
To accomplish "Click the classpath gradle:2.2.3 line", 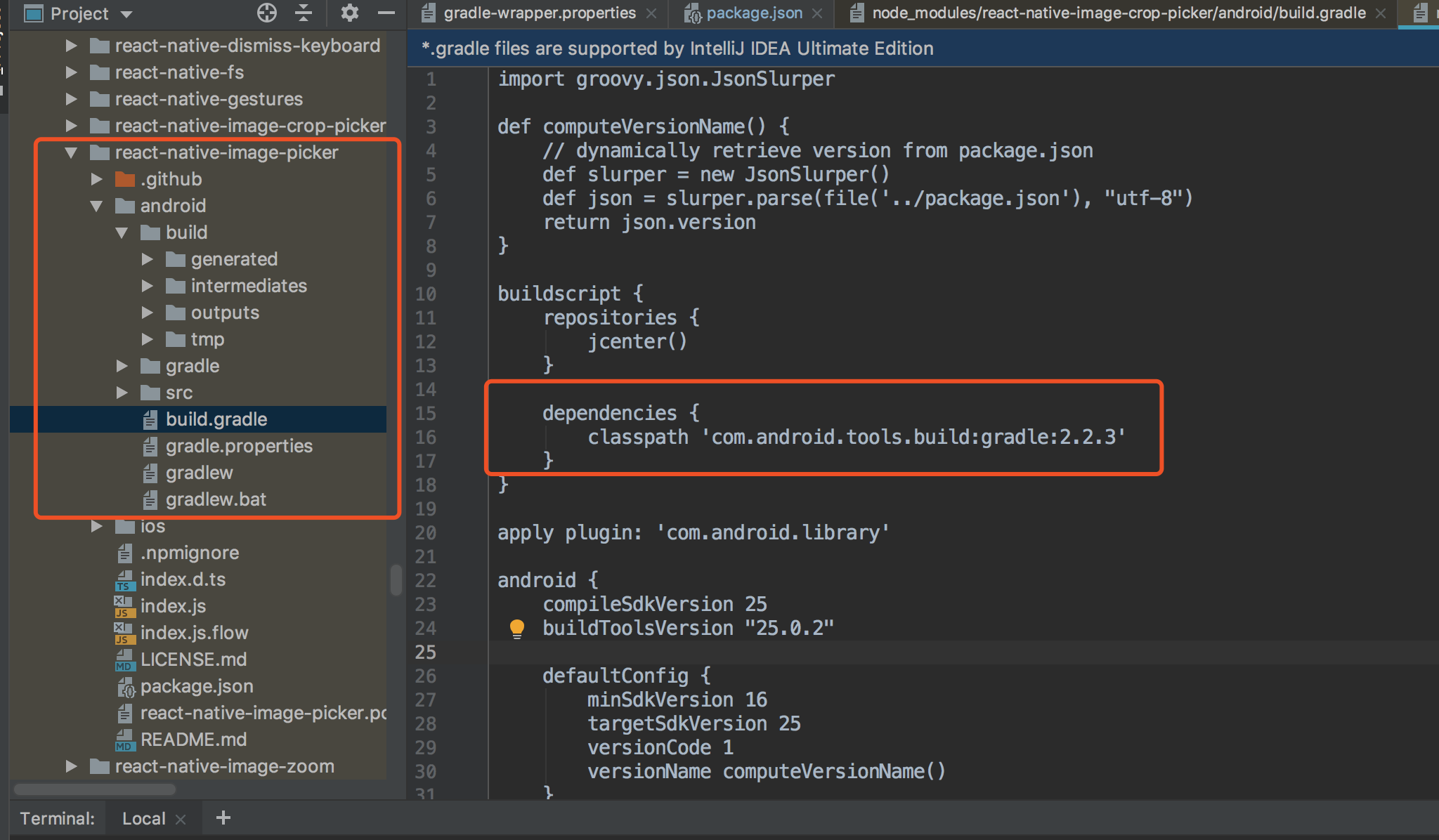I will (x=857, y=437).
